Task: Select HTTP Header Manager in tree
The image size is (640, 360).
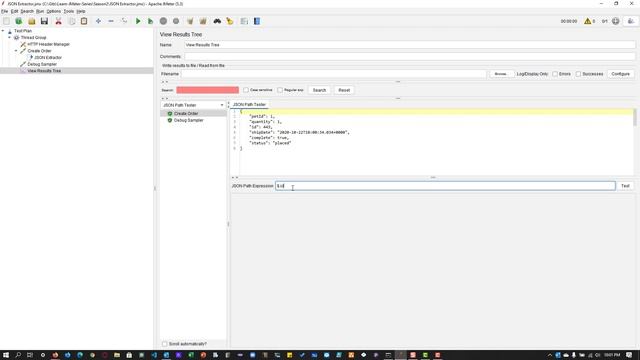Action: (49, 44)
